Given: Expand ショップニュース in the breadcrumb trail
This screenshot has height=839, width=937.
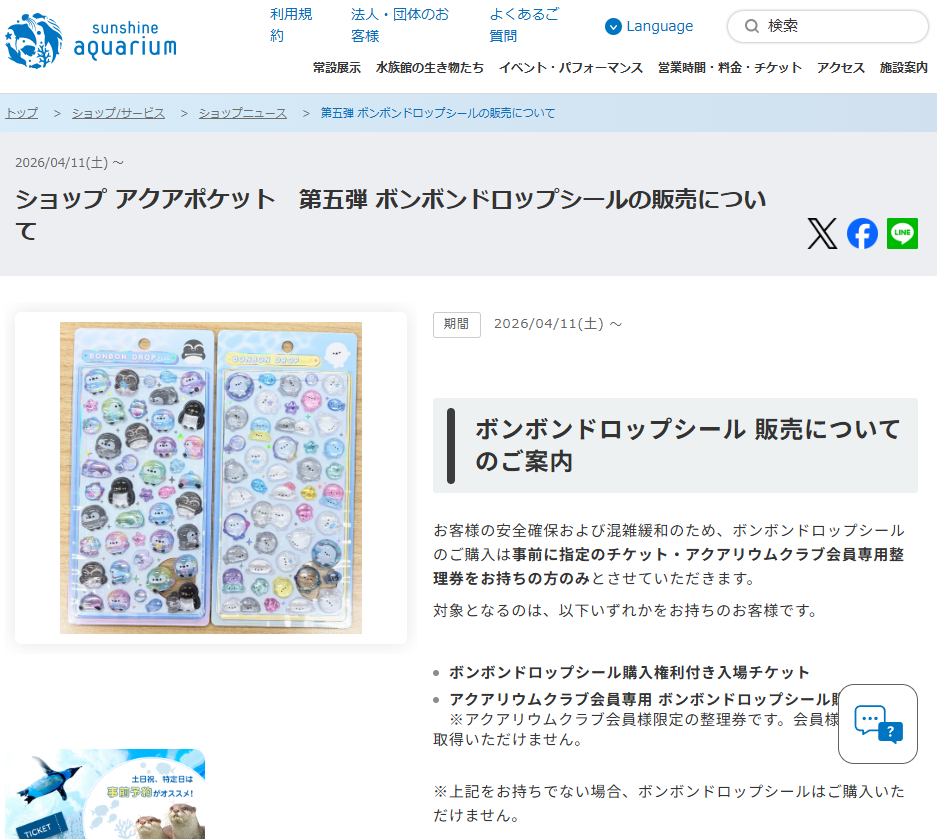Looking at the screenshot, I should point(243,113).
